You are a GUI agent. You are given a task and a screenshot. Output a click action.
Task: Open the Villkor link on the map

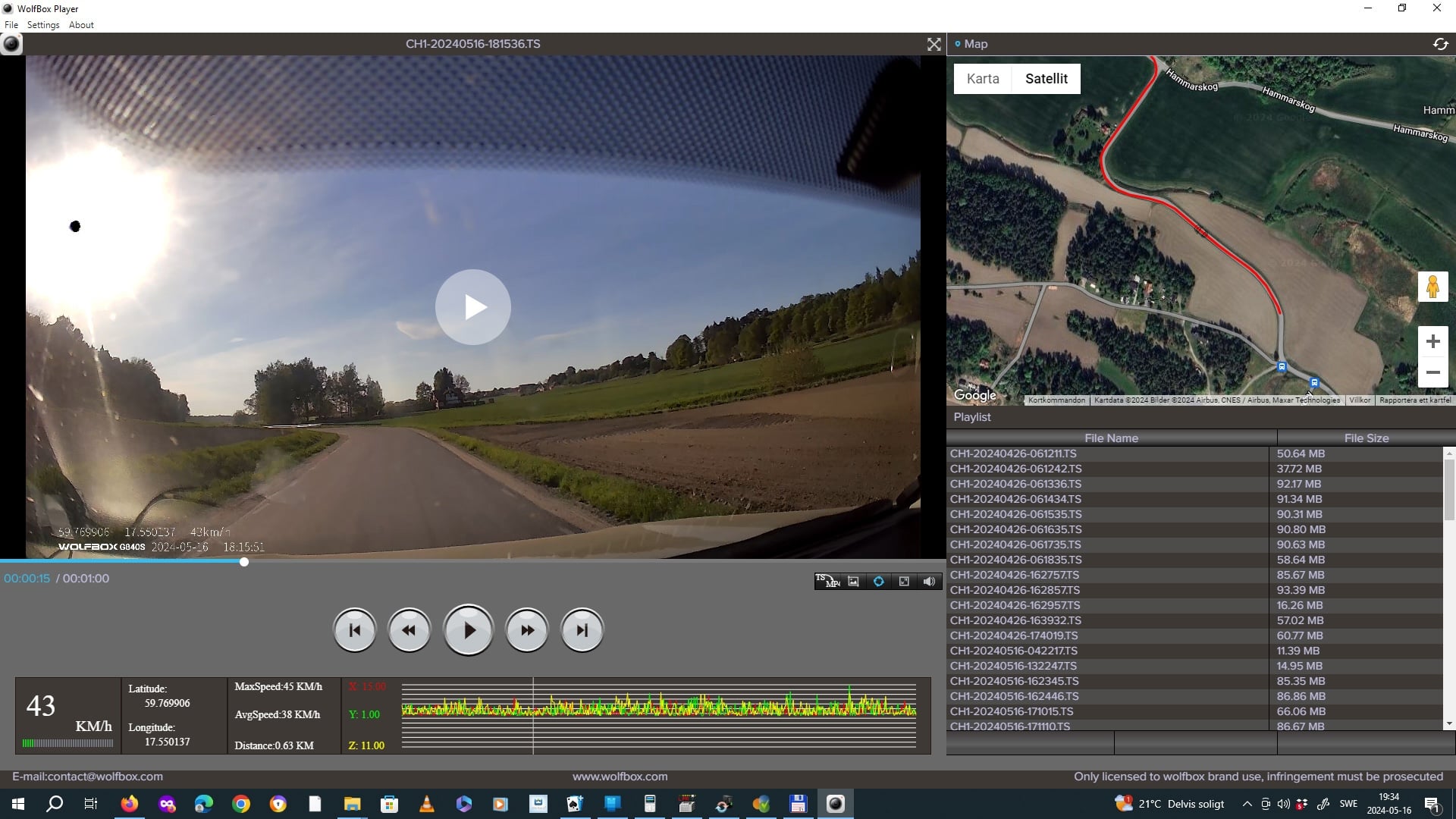click(x=1360, y=400)
